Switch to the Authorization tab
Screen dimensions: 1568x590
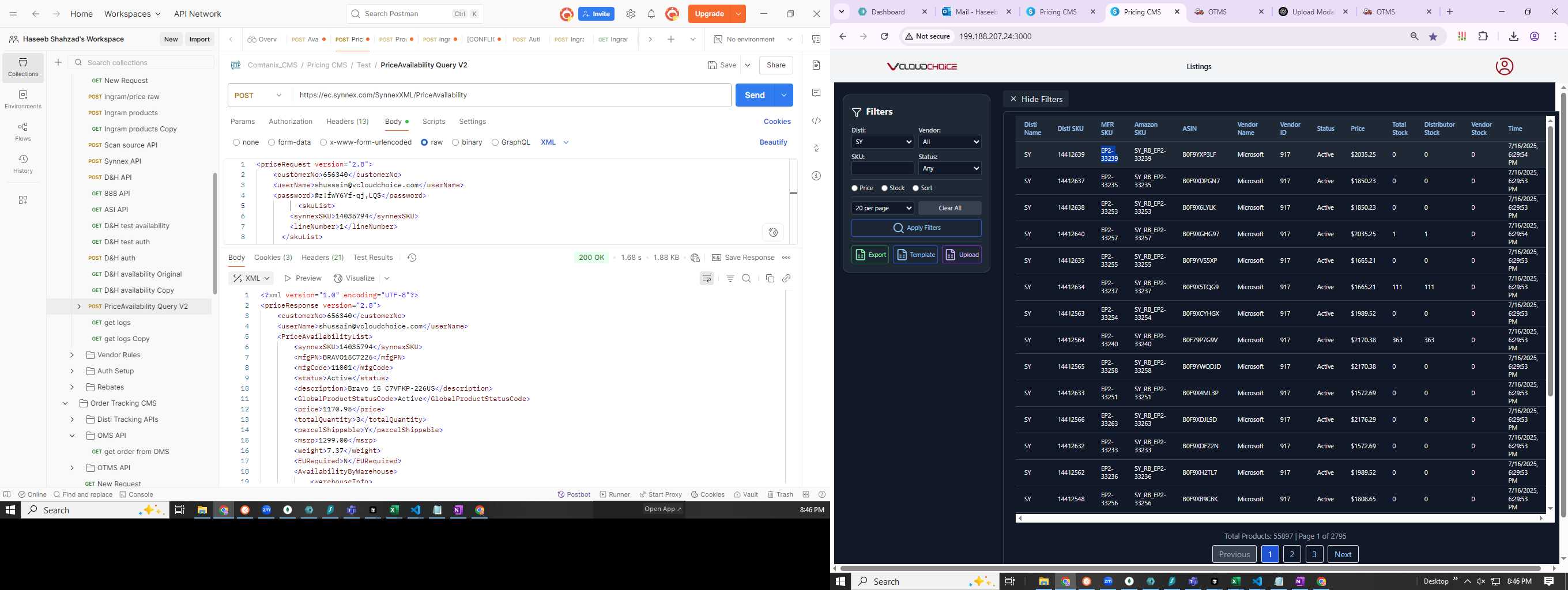click(x=291, y=122)
